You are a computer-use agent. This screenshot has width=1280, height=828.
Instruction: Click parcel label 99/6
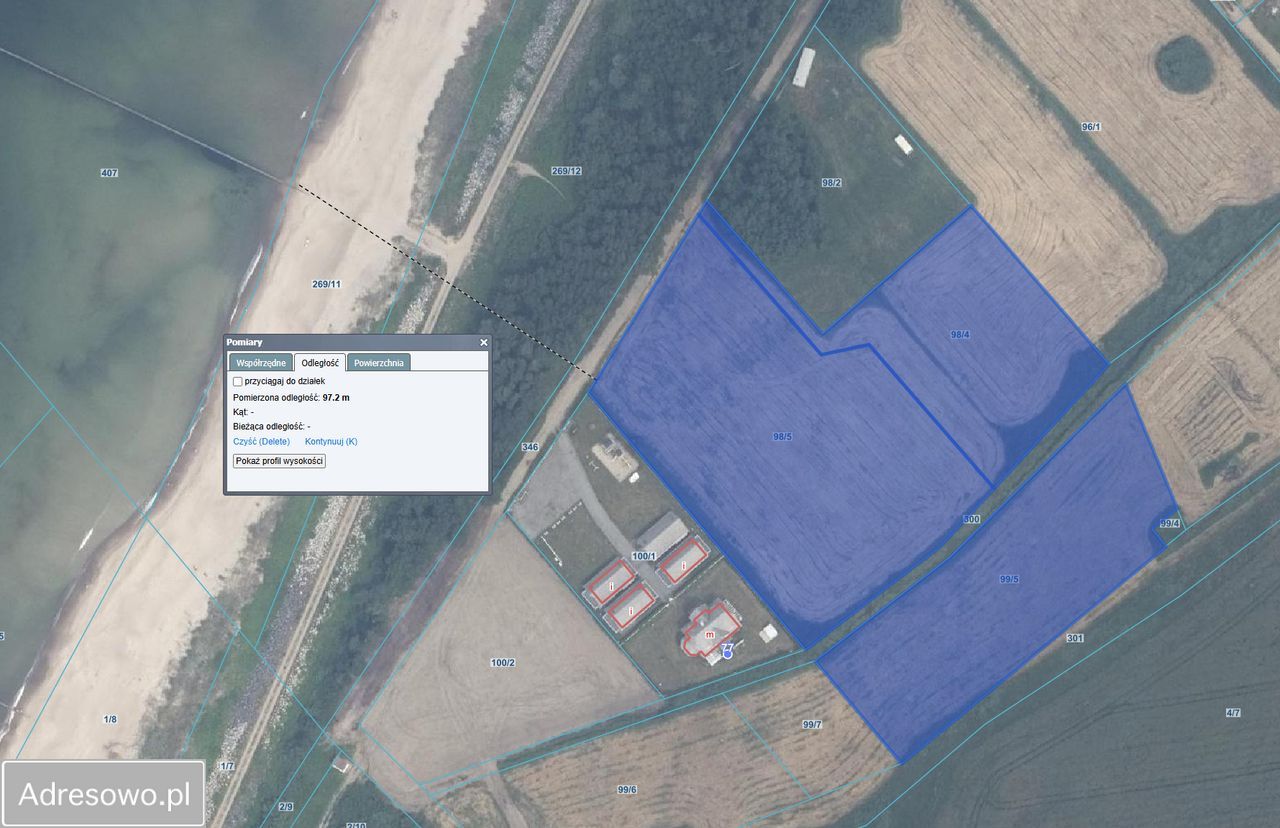coord(627,789)
